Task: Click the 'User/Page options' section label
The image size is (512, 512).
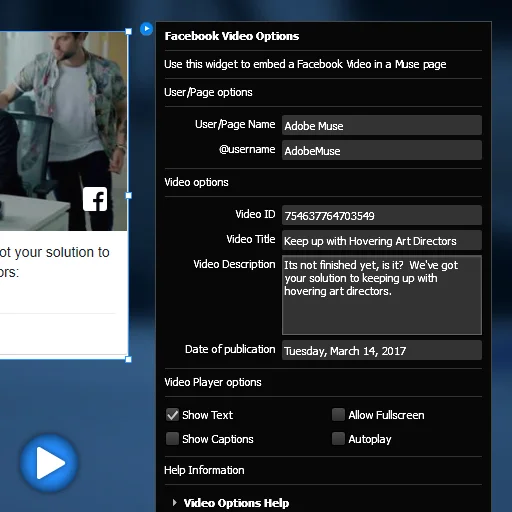Action: click(x=208, y=92)
